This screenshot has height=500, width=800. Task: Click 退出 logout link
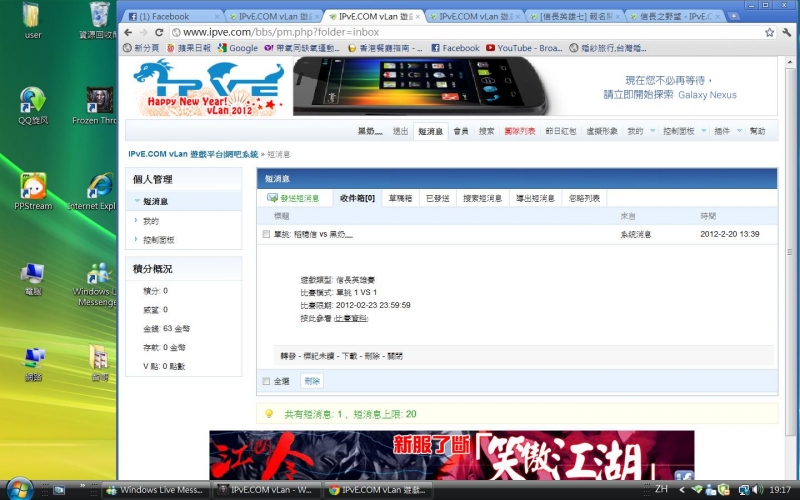(x=400, y=131)
